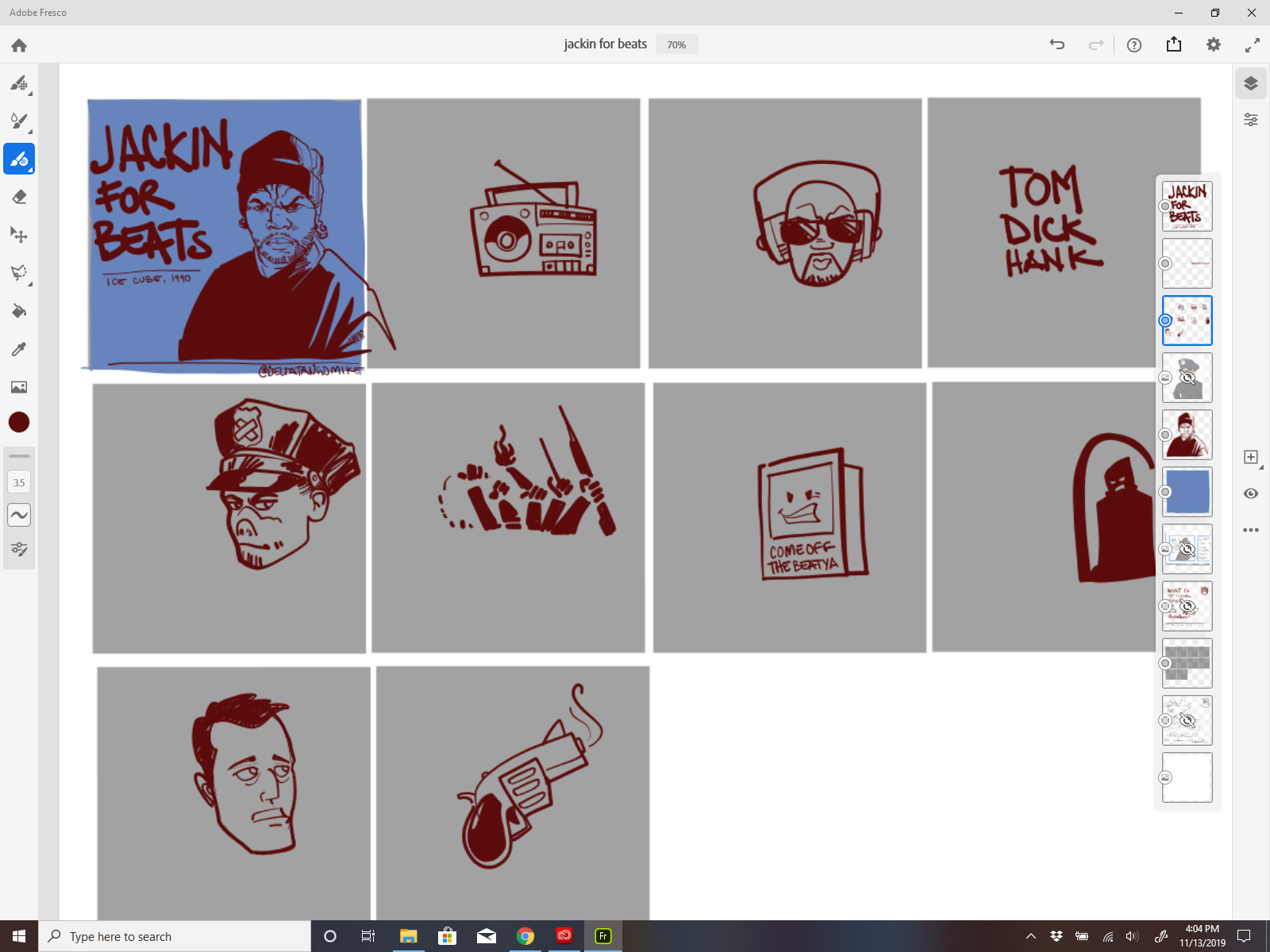Open the brush settings panel

click(x=19, y=549)
